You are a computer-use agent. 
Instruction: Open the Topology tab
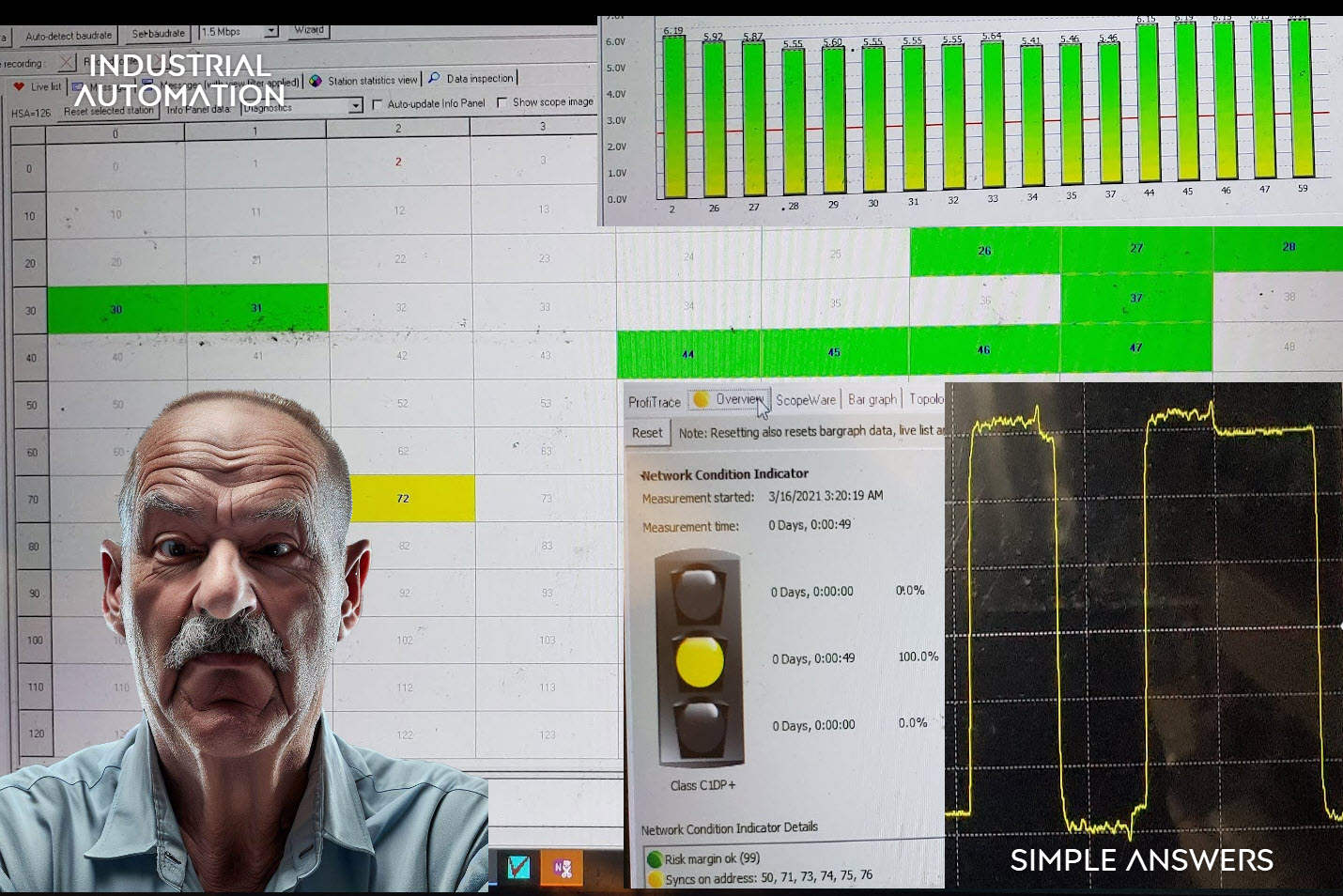[925, 398]
